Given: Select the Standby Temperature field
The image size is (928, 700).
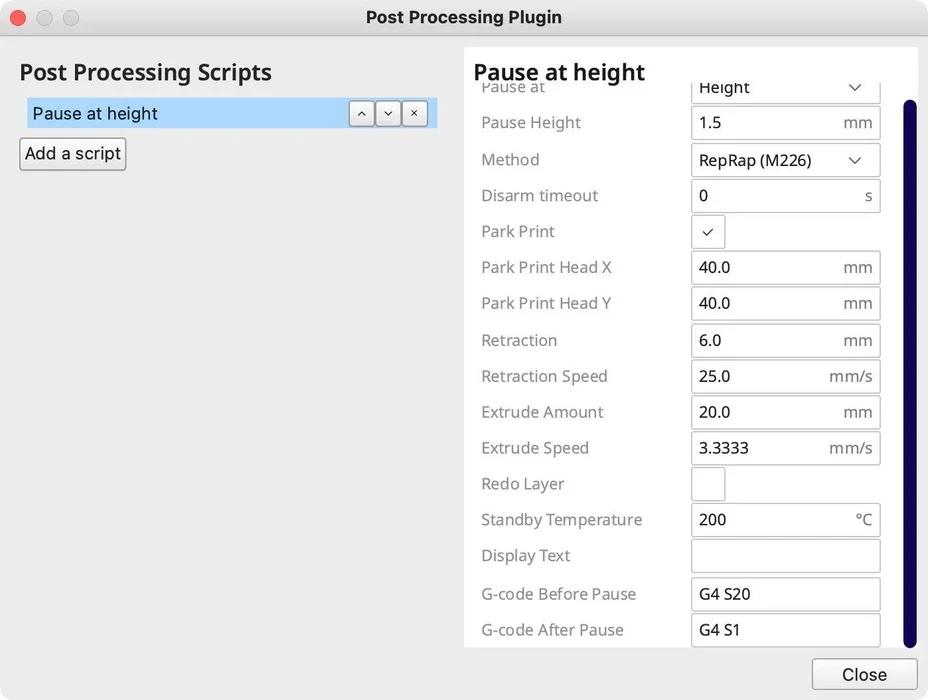Looking at the screenshot, I should pos(770,520).
